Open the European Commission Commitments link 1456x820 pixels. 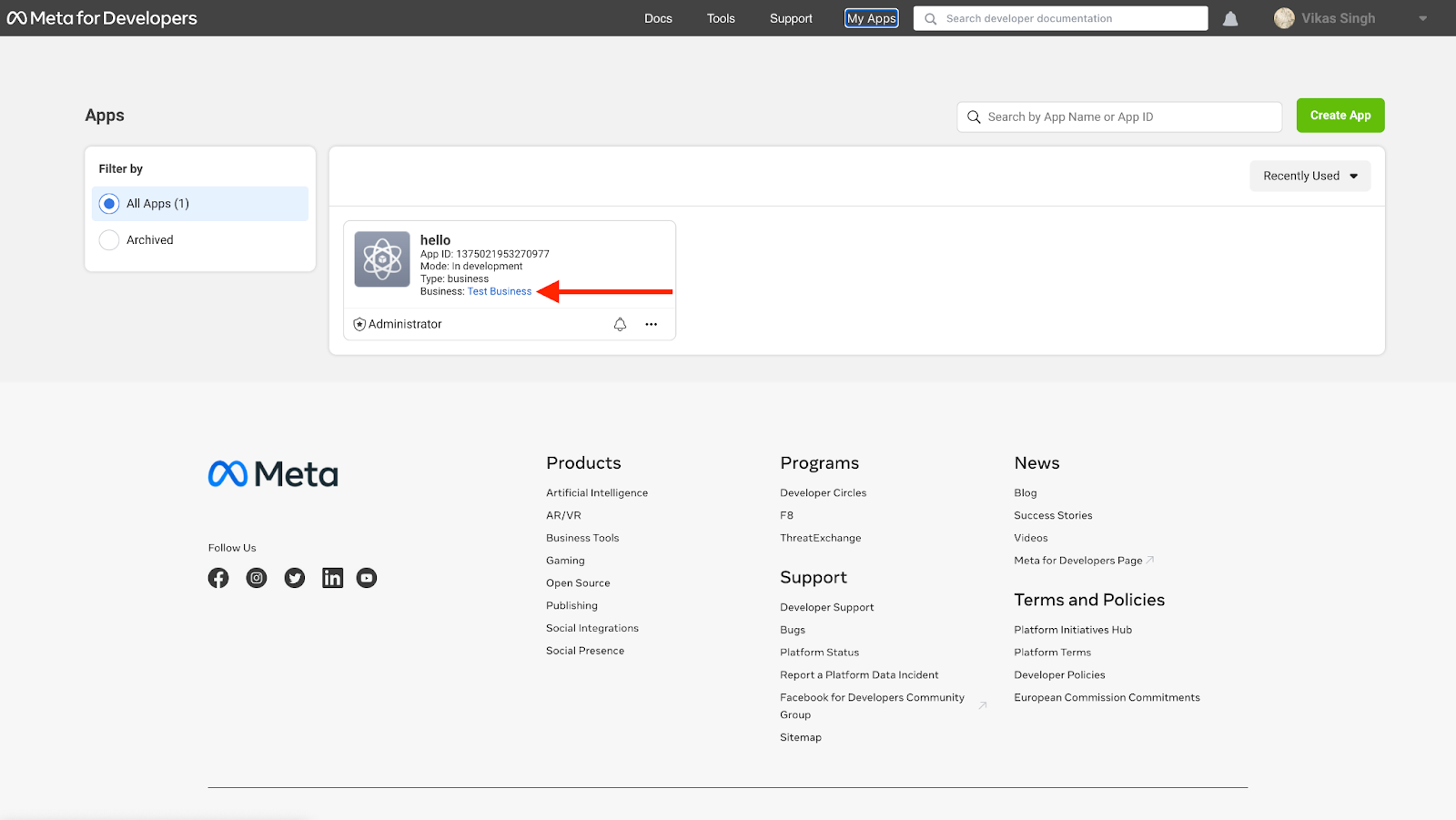pos(1107,698)
